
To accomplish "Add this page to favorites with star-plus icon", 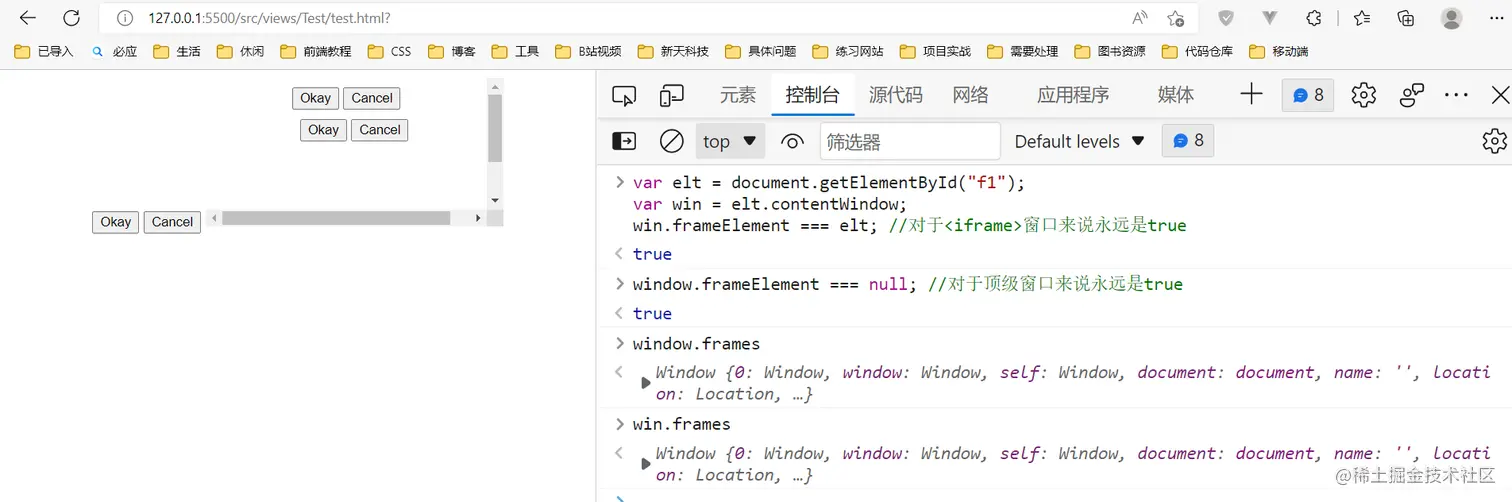I will click(x=1176, y=18).
